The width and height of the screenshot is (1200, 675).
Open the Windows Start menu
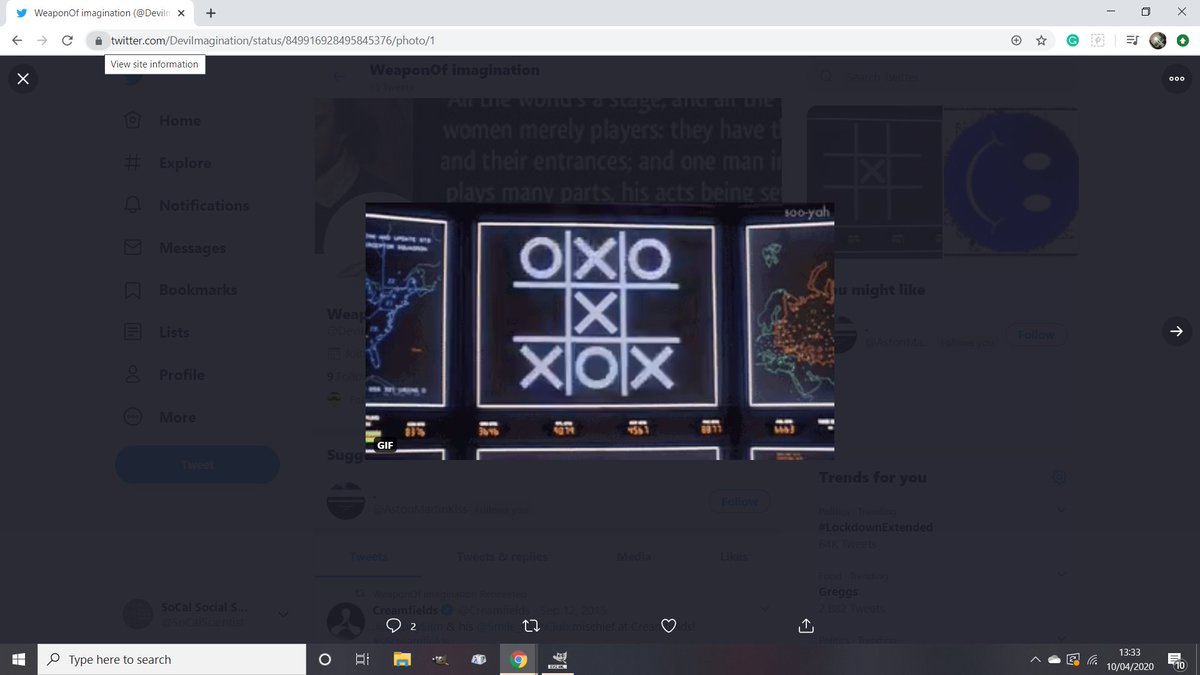(x=18, y=659)
